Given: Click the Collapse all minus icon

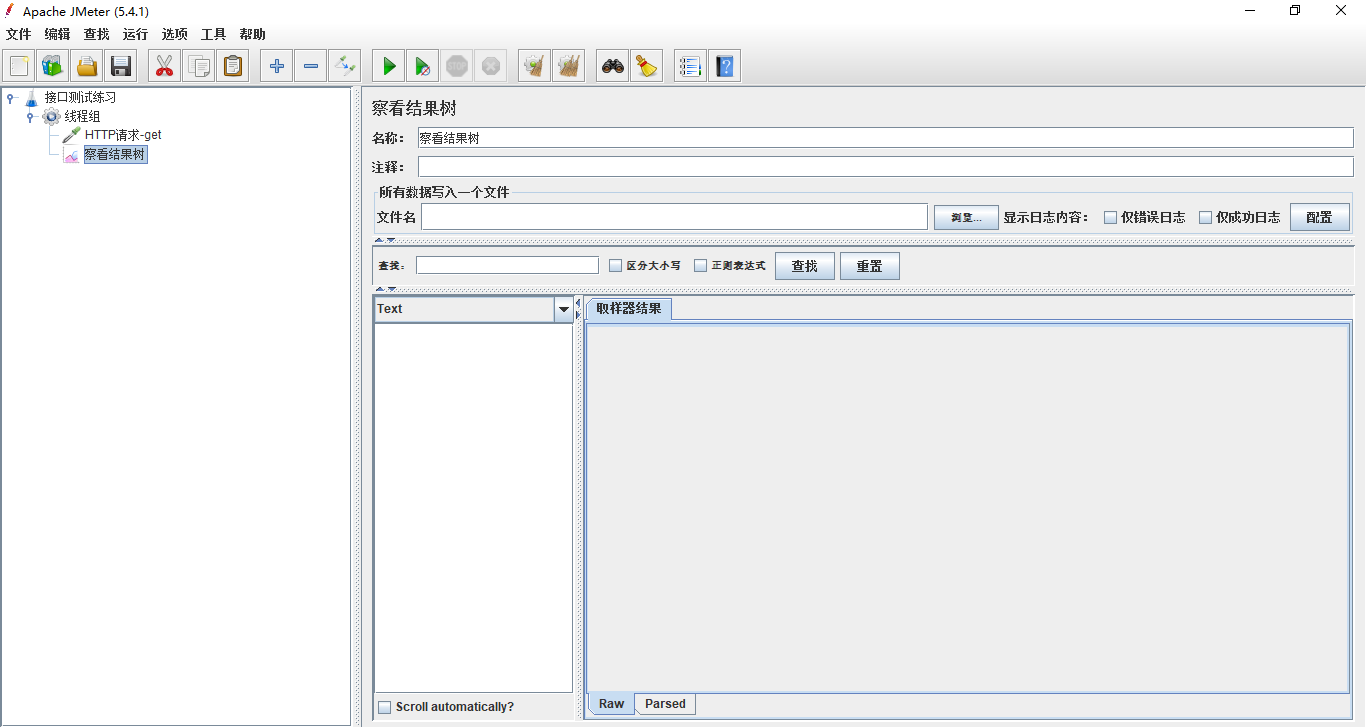Looking at the screenshot, I should point(311,66).
